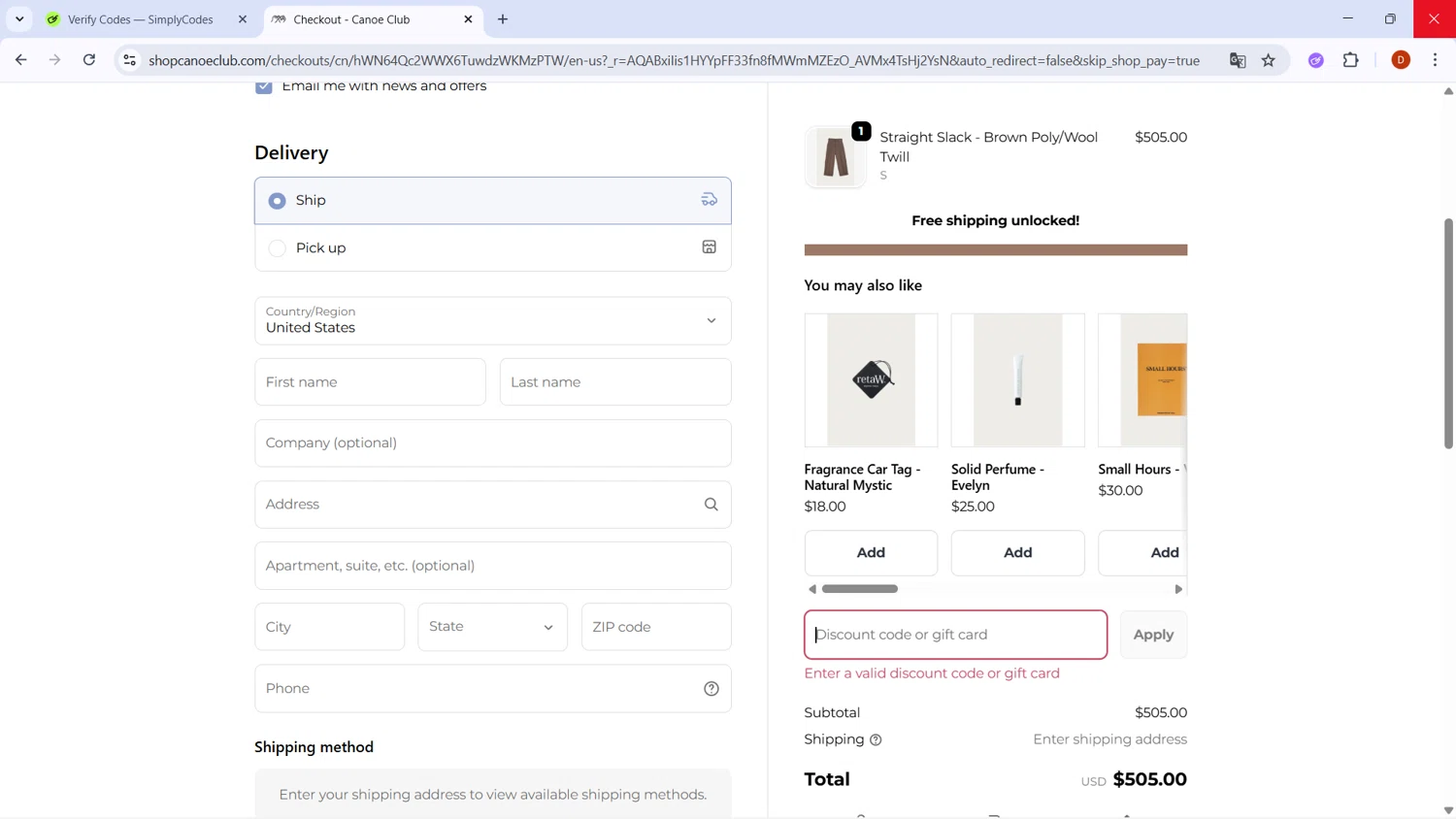Click Solid Perfume product image

[1017, 379]
